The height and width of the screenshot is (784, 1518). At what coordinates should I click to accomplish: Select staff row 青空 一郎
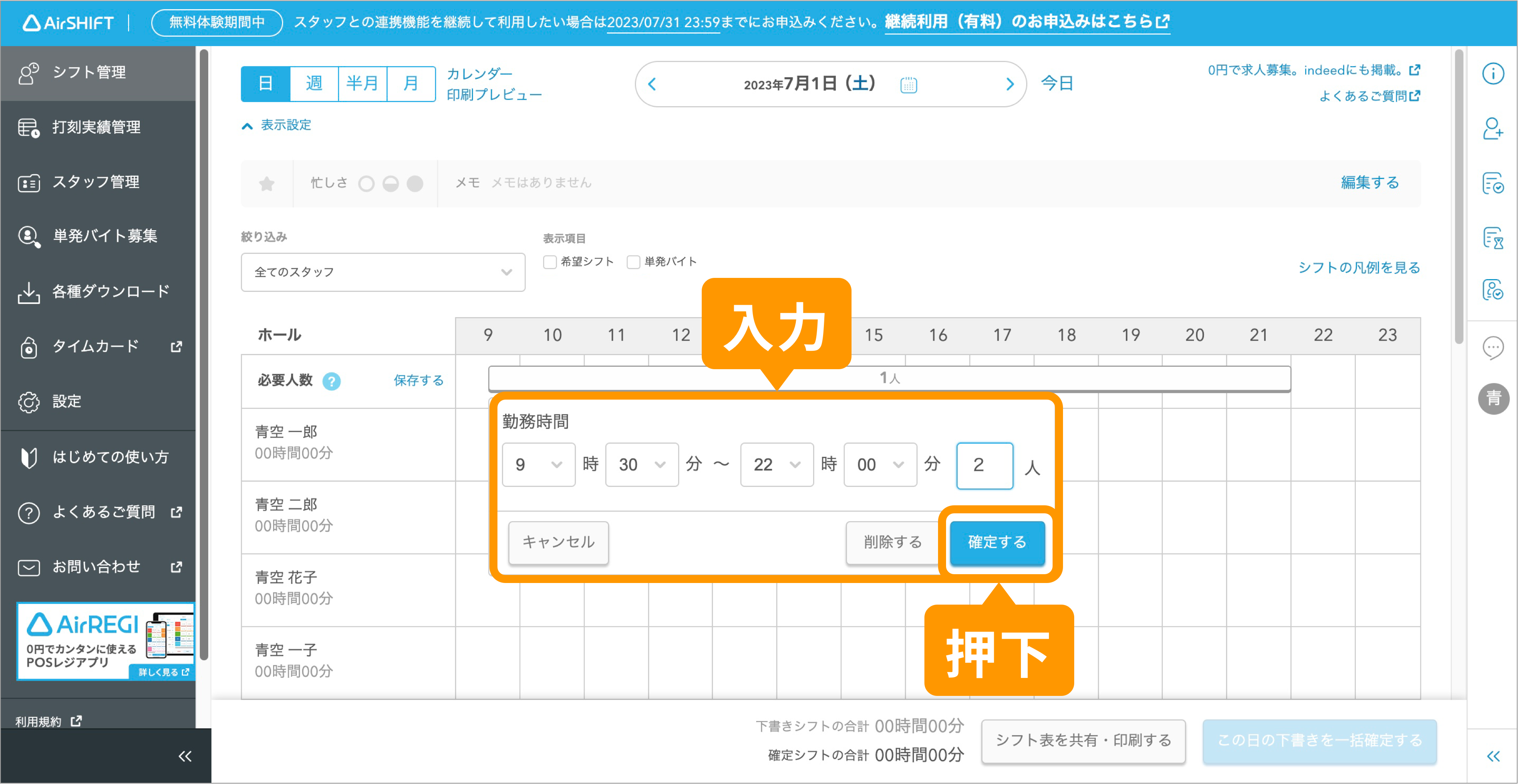(348, 444)
